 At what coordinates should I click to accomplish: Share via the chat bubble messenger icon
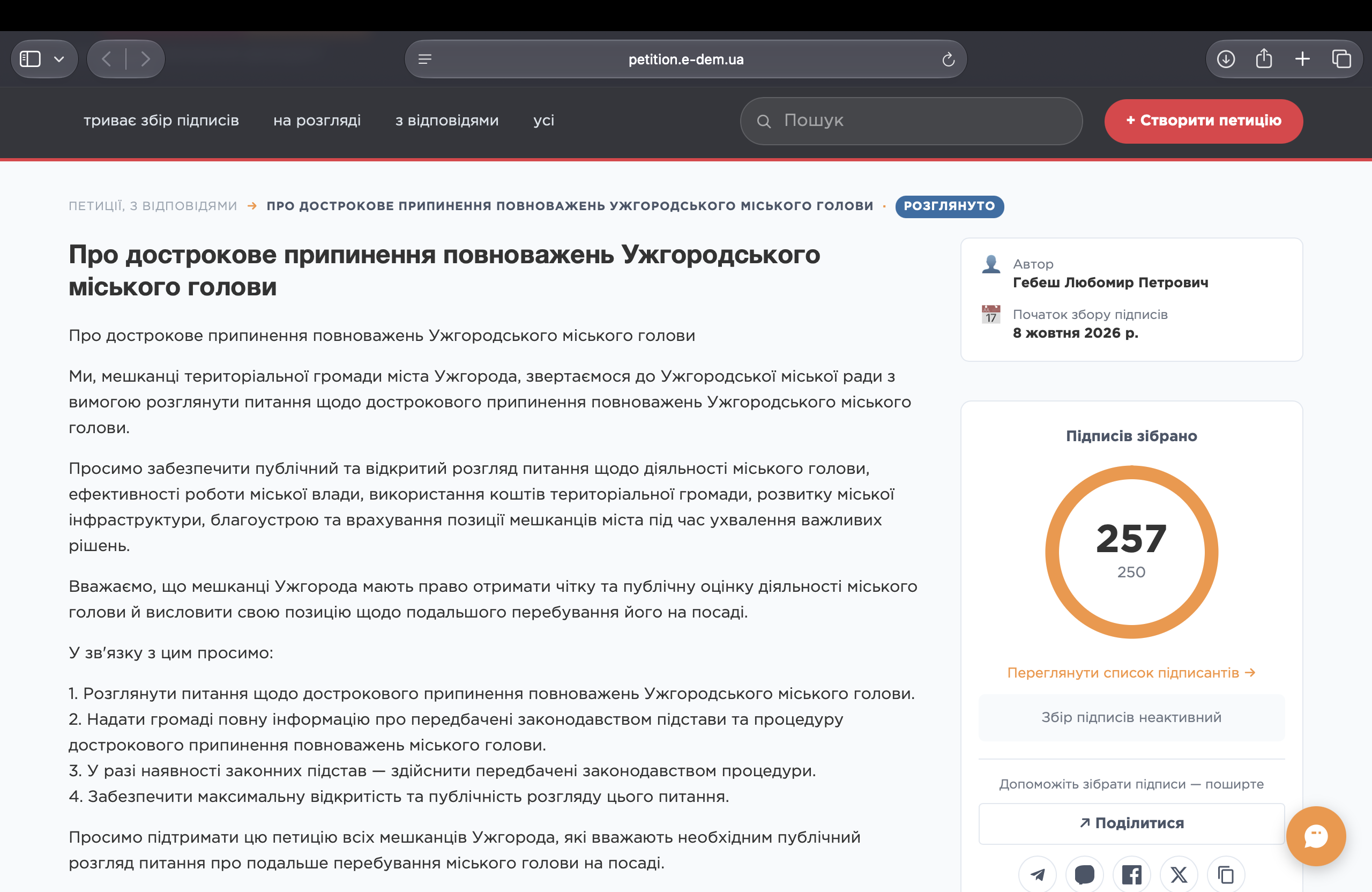pos(1084,874)
